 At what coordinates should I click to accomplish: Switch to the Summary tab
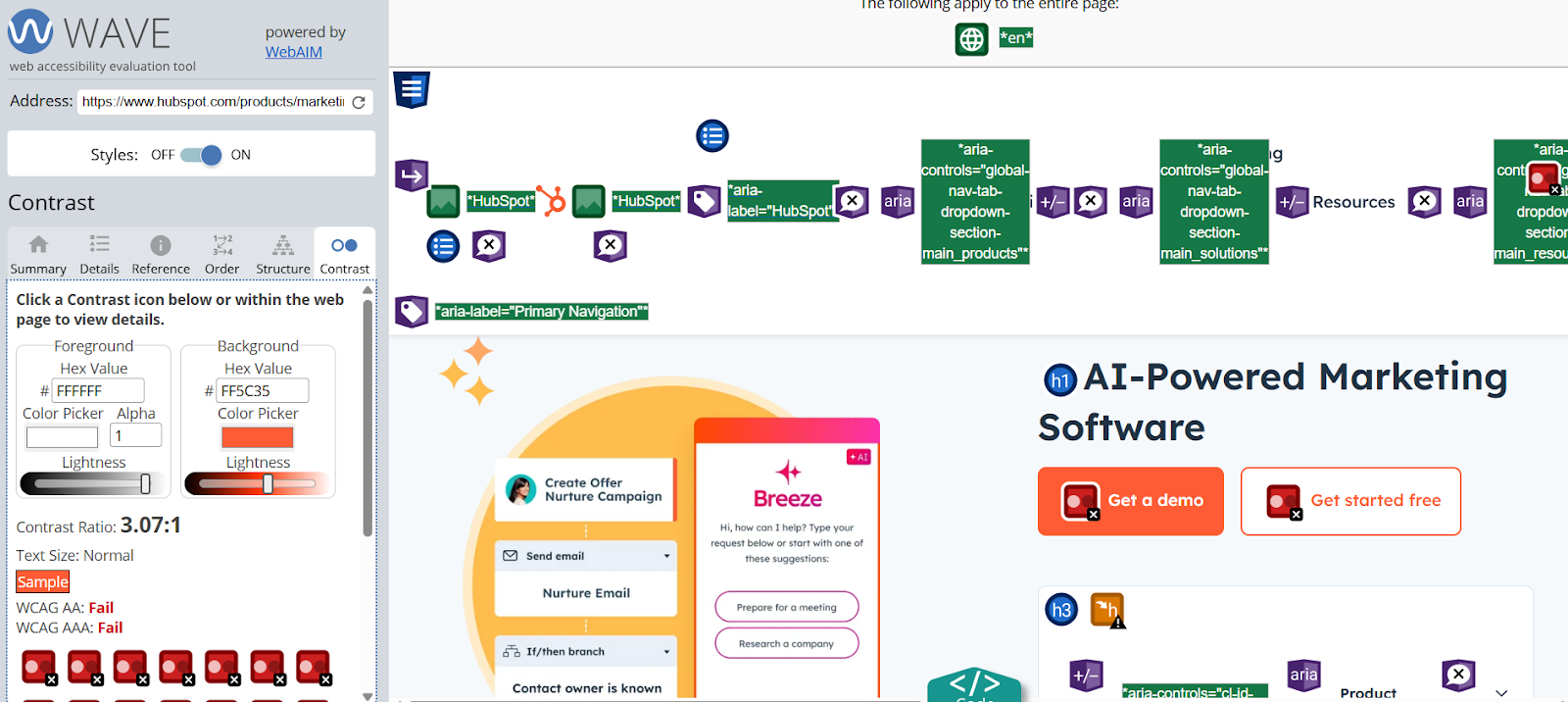coord(38,255)
